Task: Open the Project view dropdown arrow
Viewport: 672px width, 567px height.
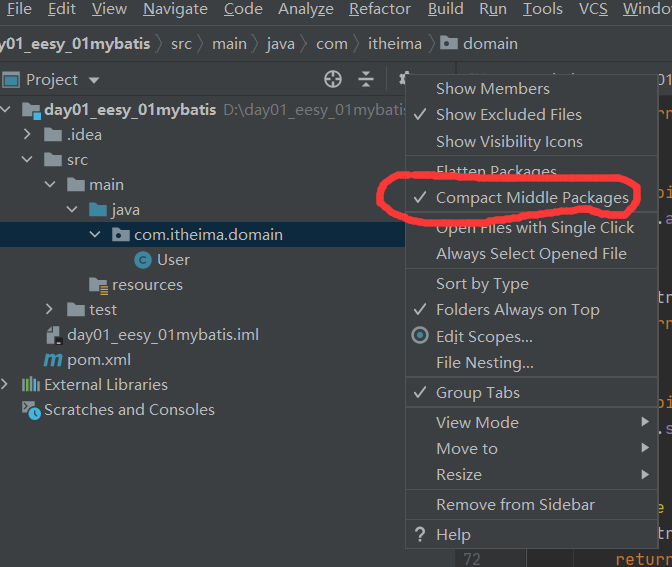Action: point(94,80)
